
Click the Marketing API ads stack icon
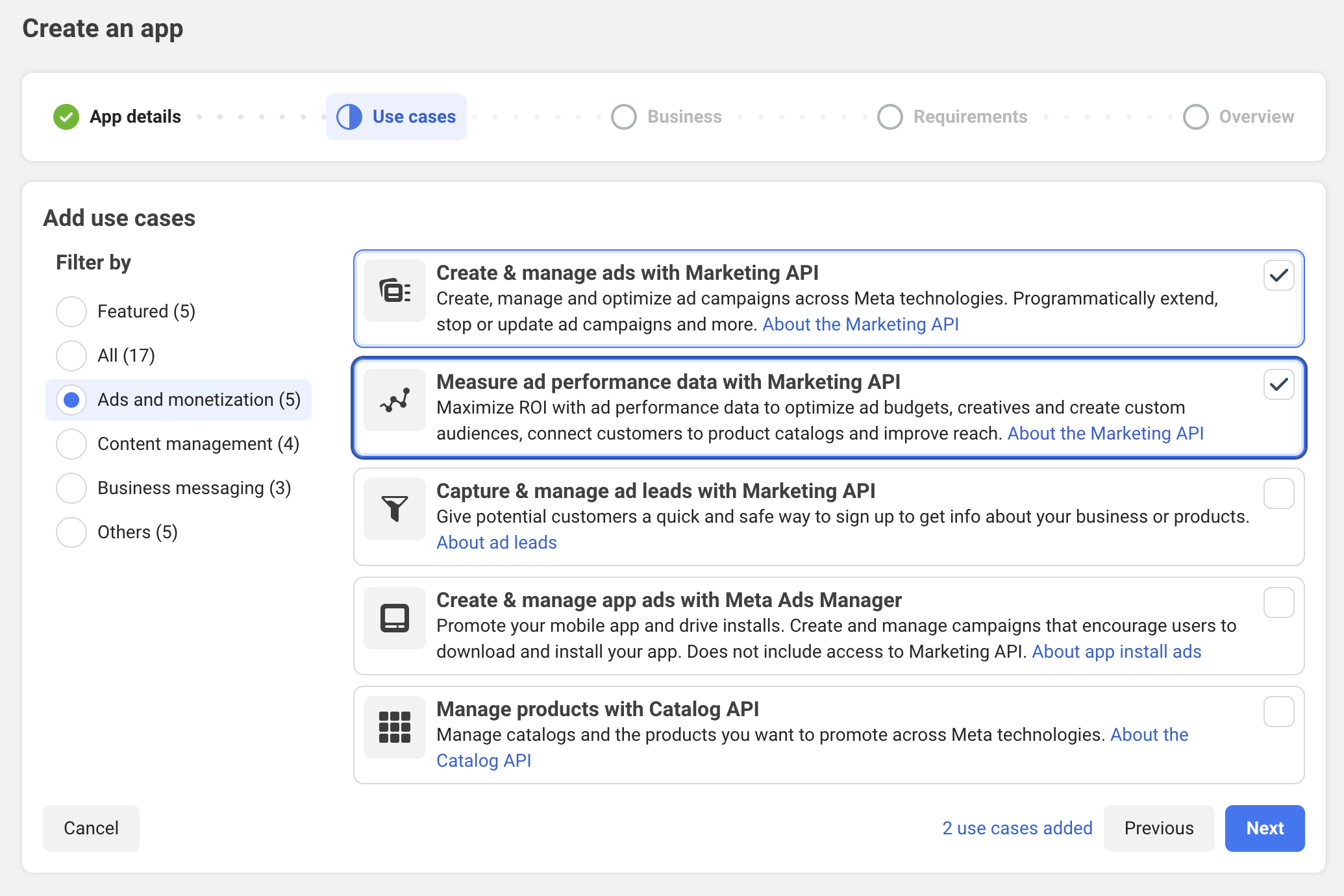pos(395,291)
